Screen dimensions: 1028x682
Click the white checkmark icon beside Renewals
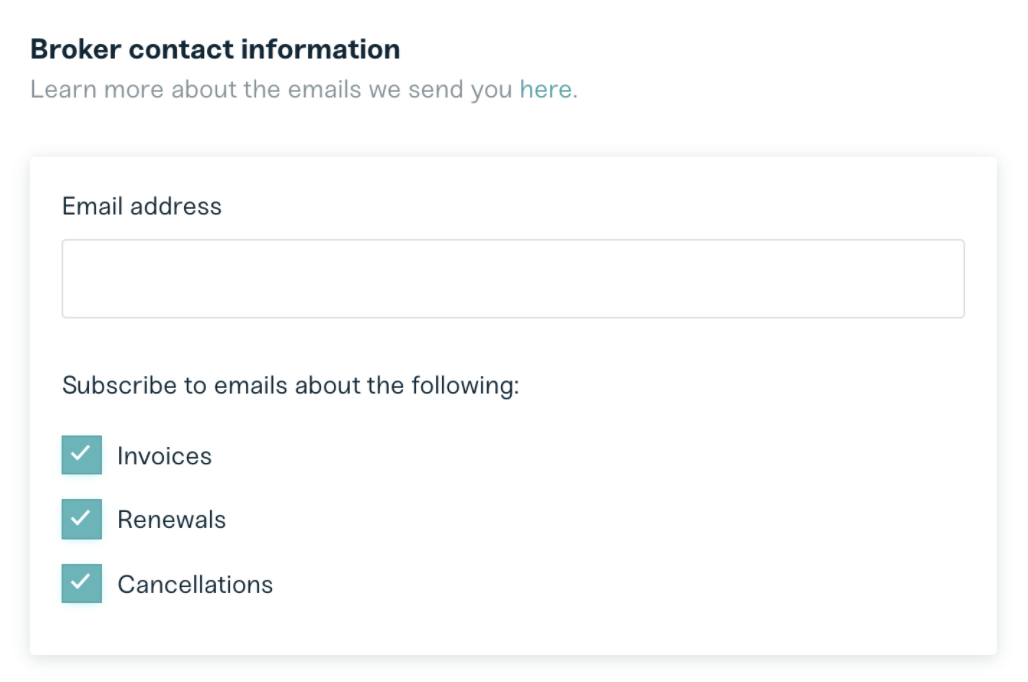pos(82,519)
